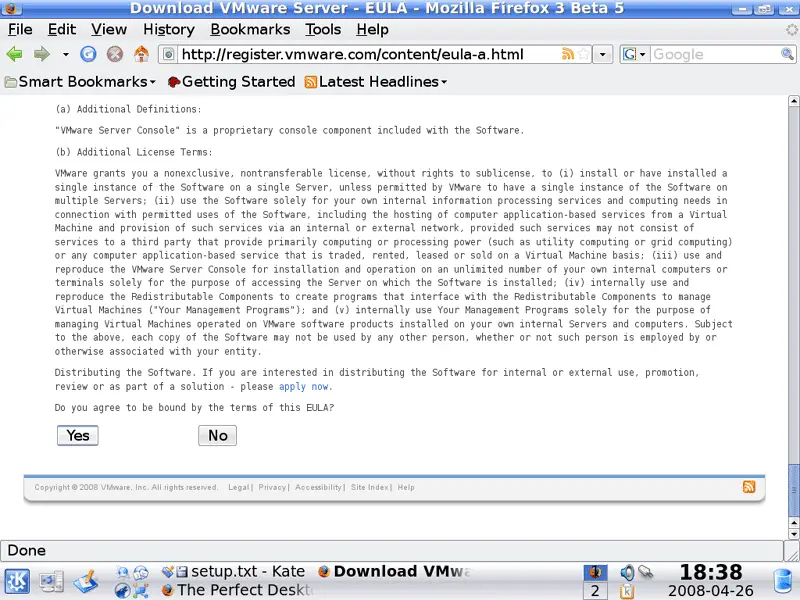Open the View menu

coord(109,30)
